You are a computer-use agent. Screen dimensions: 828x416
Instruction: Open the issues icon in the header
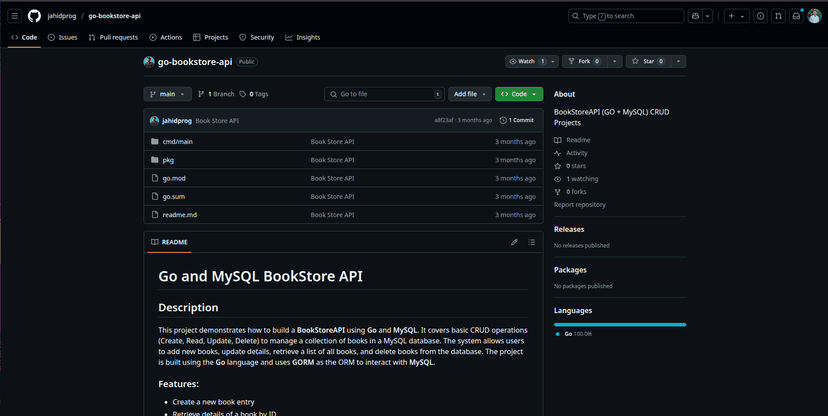coord(760,16)
